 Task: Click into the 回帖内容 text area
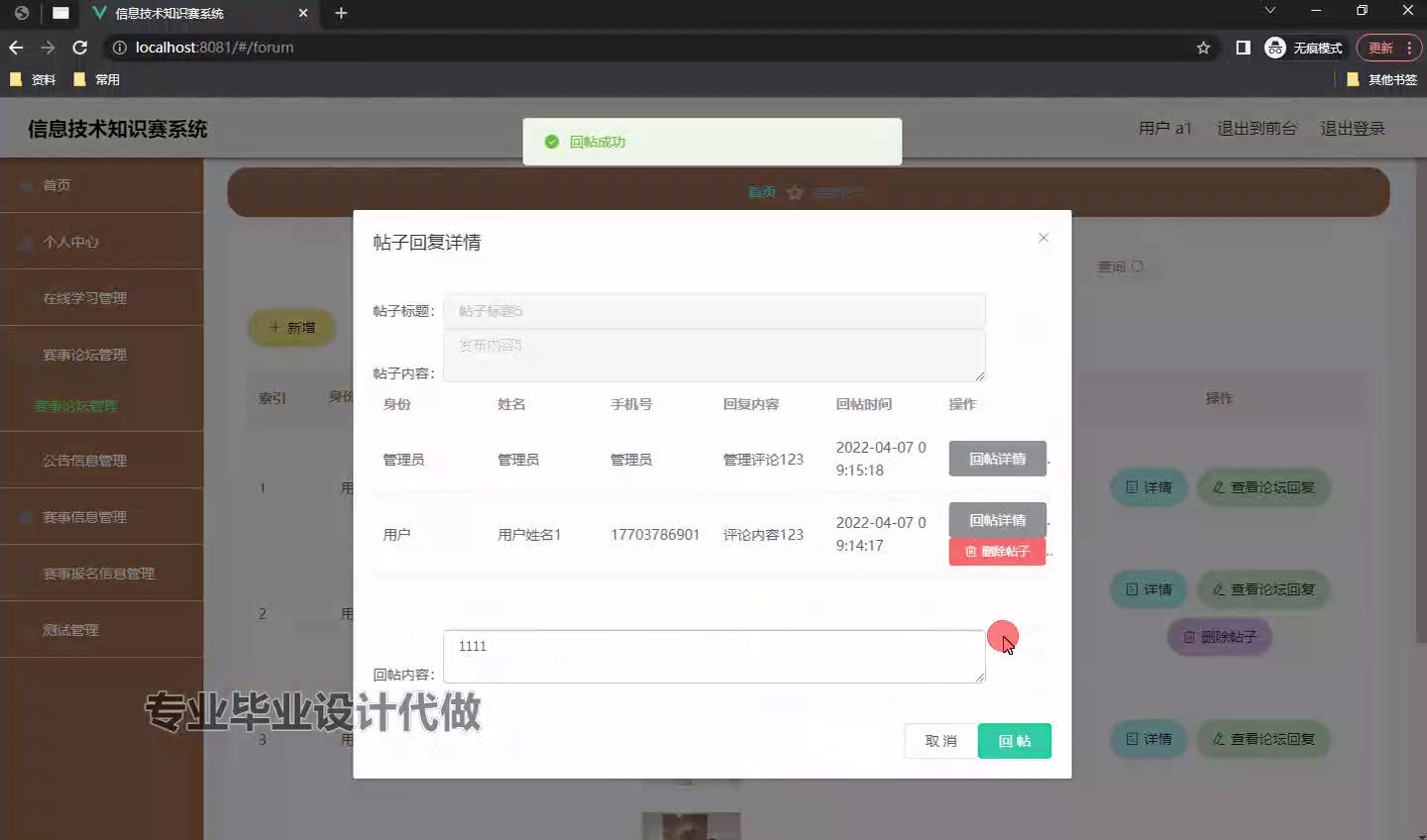click(713, 656)
